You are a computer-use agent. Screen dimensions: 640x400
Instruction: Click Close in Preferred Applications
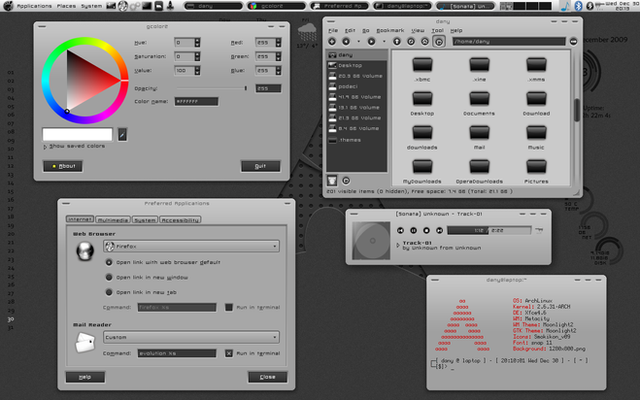[267, 377]
